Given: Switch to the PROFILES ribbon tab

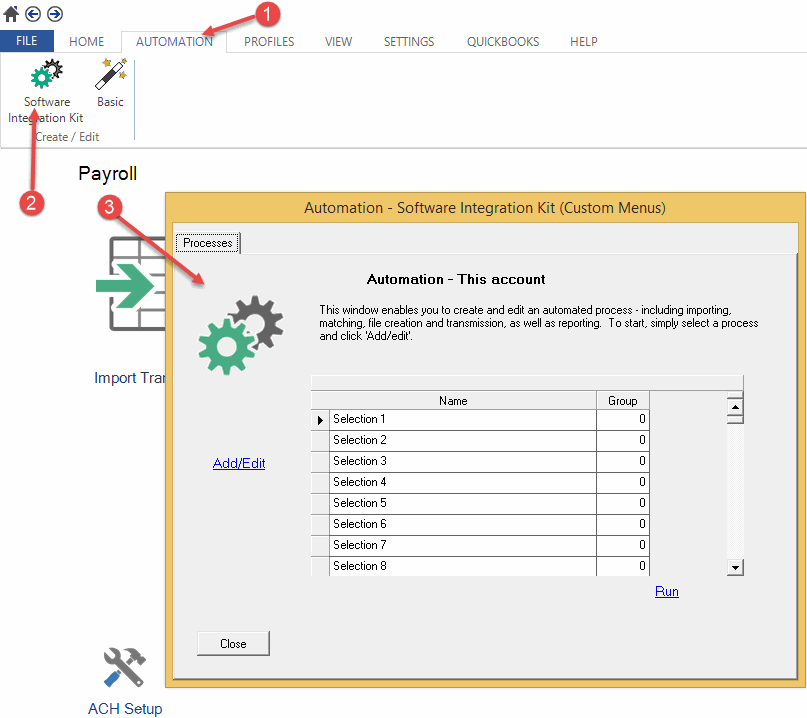Looking at the screenshot, I should (x=269, y=42).
